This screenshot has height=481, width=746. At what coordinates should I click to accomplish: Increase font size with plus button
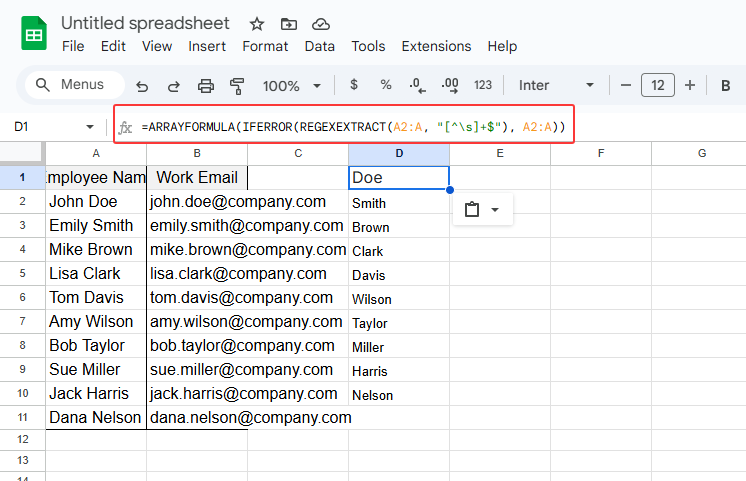pos(689,85)
